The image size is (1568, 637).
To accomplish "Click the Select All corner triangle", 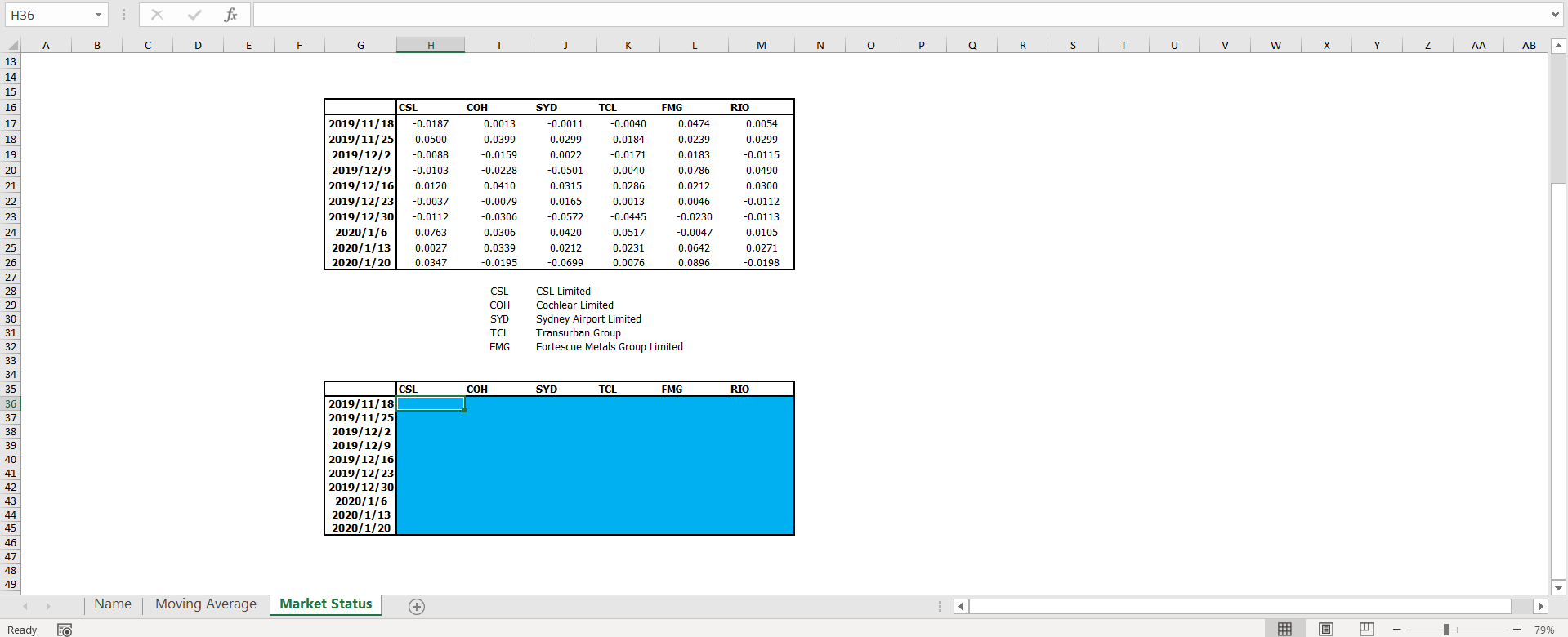I will click(12, 45).
